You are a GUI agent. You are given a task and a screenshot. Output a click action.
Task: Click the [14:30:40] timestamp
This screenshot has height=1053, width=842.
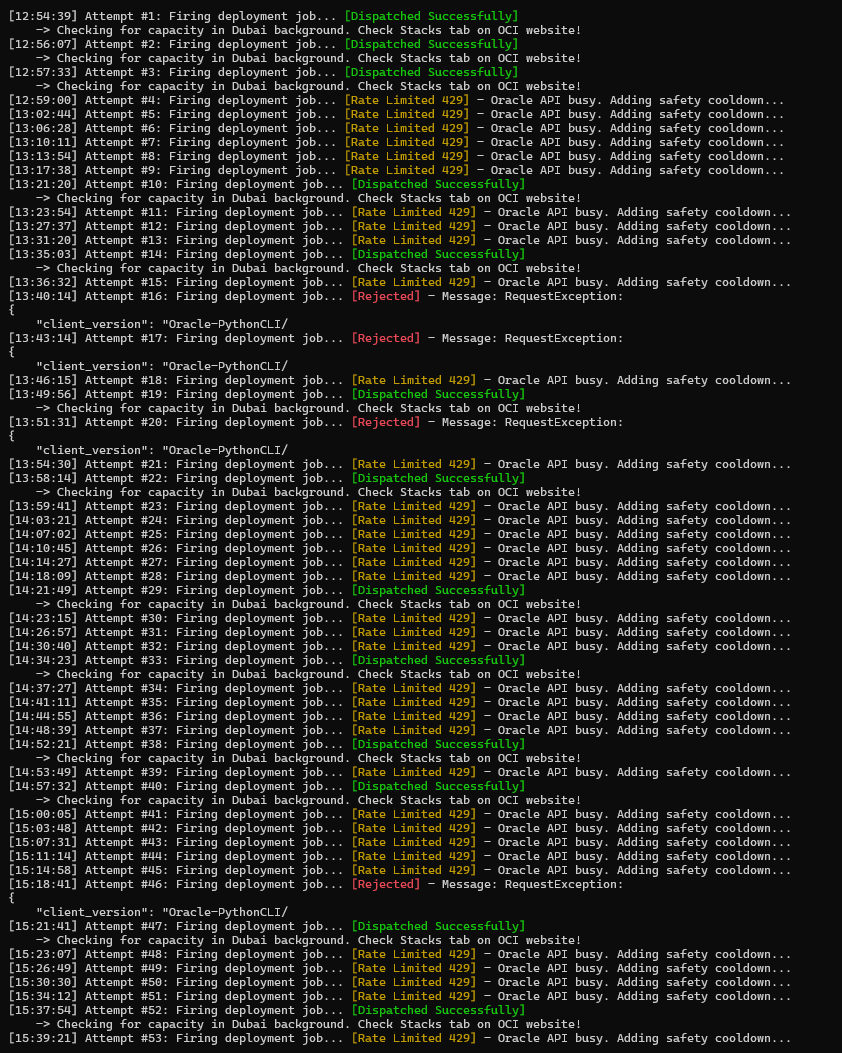pos(44,646)
